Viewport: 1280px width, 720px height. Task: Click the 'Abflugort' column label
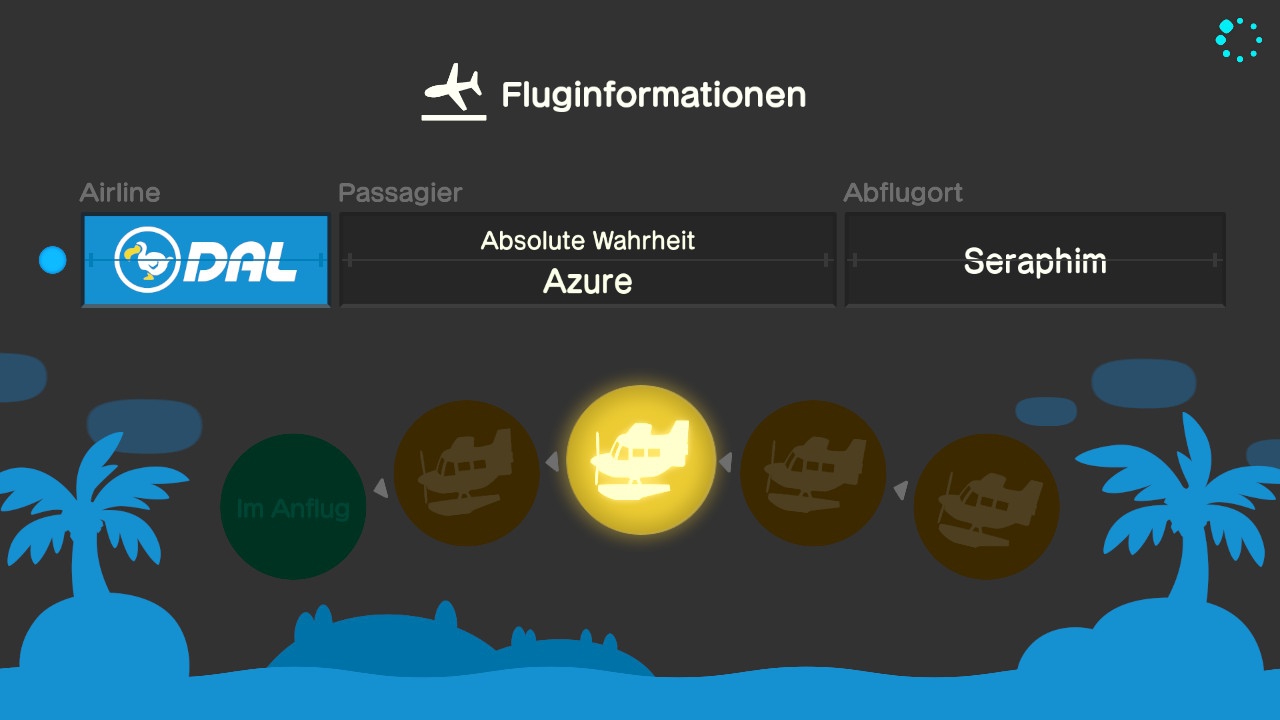903,193
